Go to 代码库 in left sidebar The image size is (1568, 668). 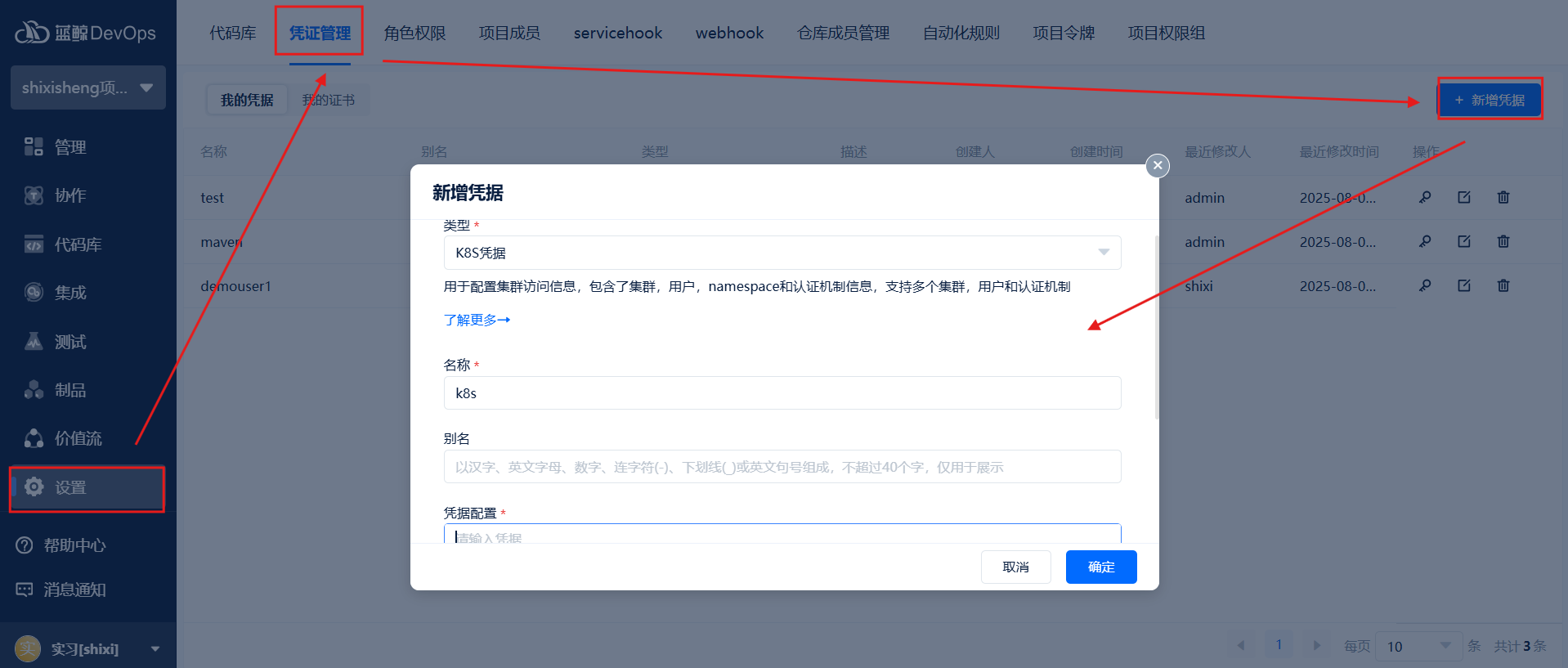[x=77, y=244]
